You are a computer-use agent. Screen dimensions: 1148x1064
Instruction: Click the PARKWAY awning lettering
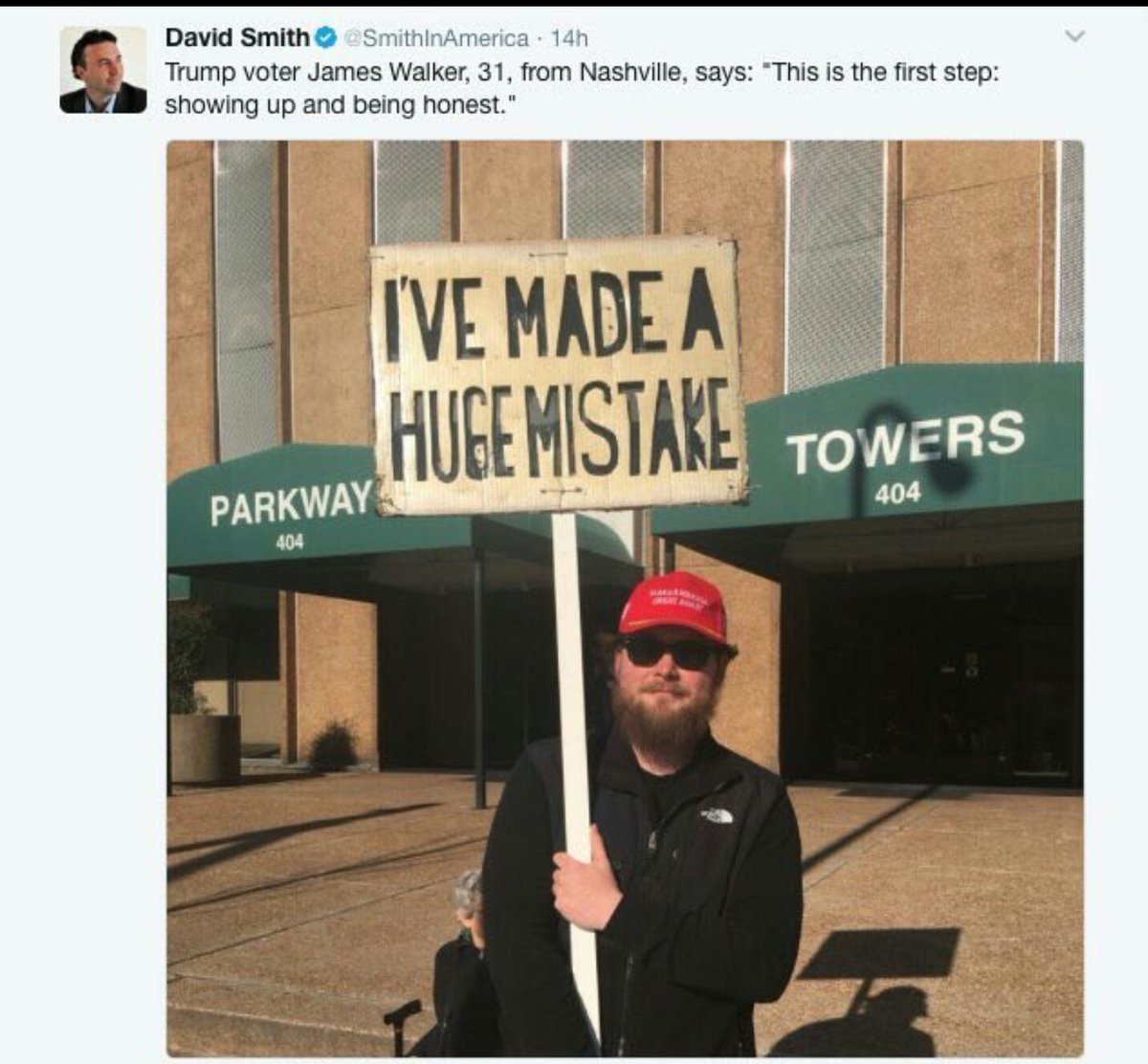(x=291, y=501)
